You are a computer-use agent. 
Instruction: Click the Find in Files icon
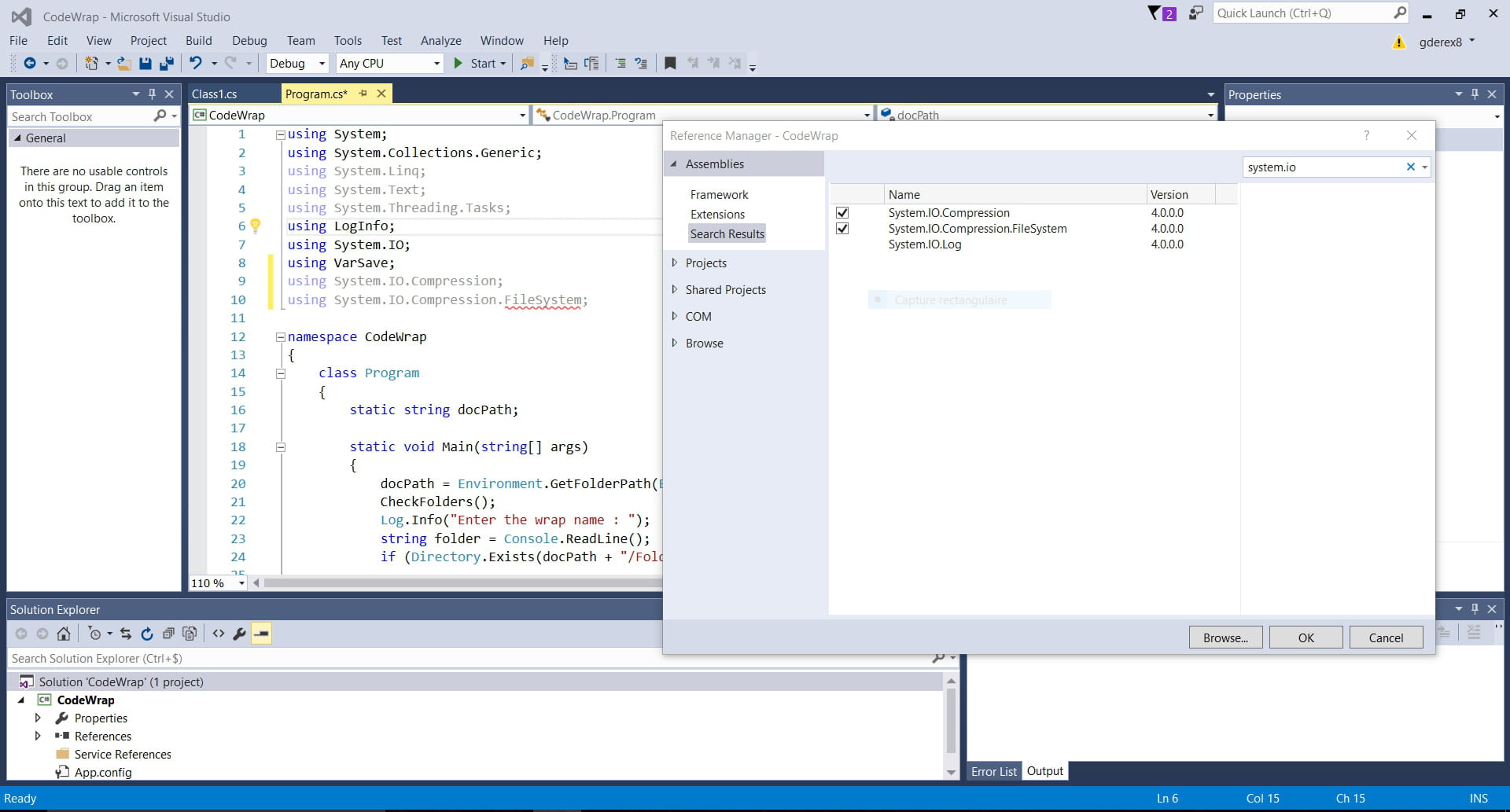coord(527,64)
